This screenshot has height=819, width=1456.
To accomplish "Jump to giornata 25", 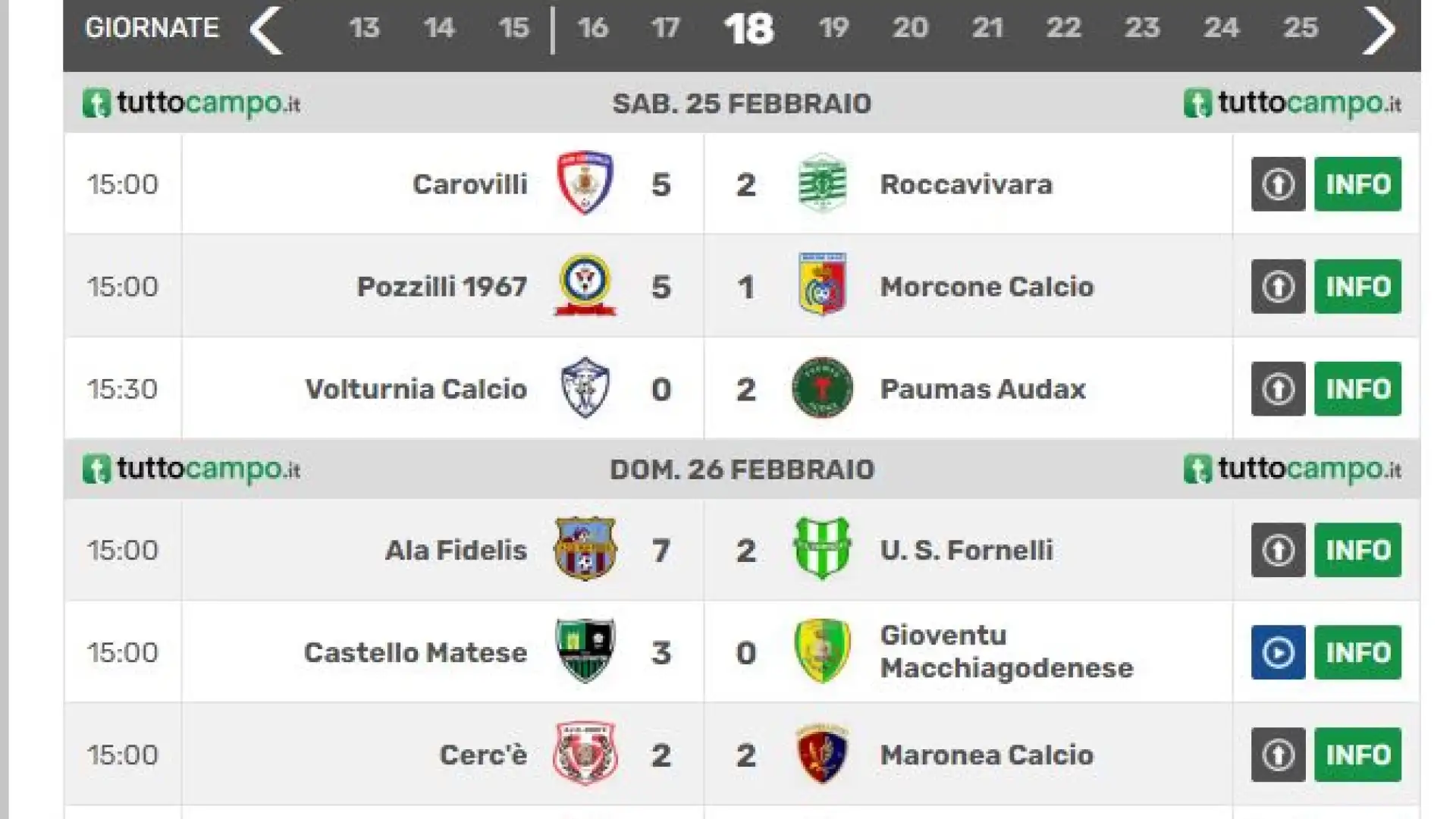I will click(1300, 28).
